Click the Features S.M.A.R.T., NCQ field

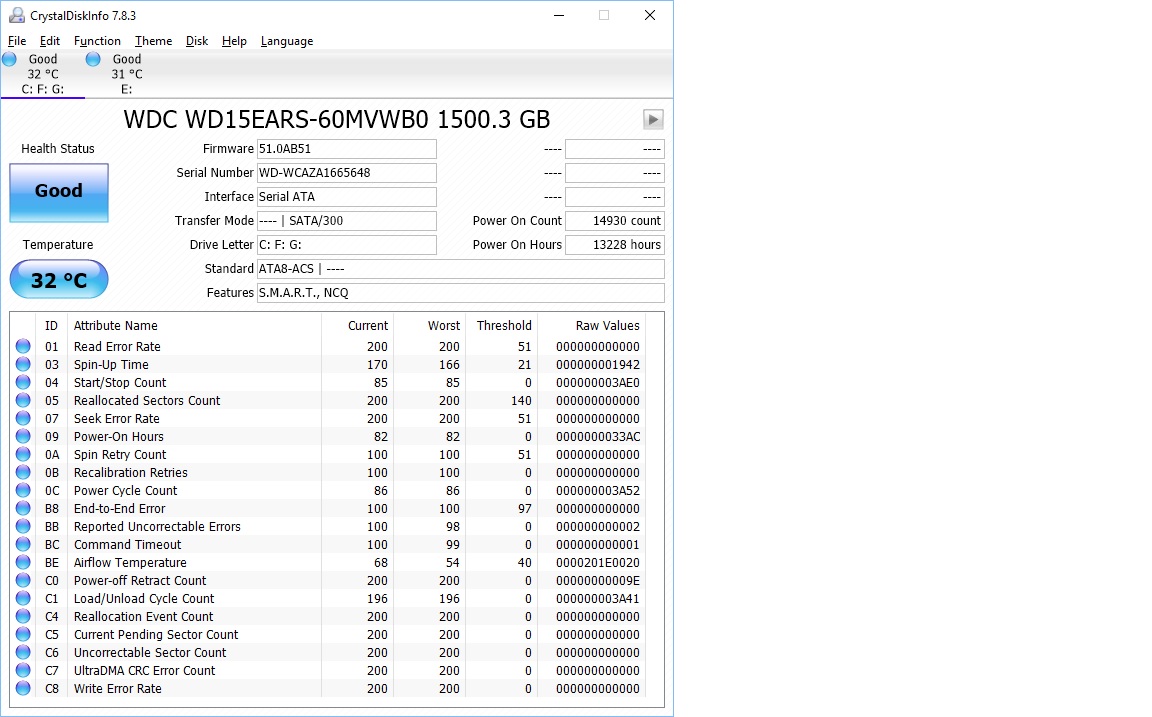461,293
